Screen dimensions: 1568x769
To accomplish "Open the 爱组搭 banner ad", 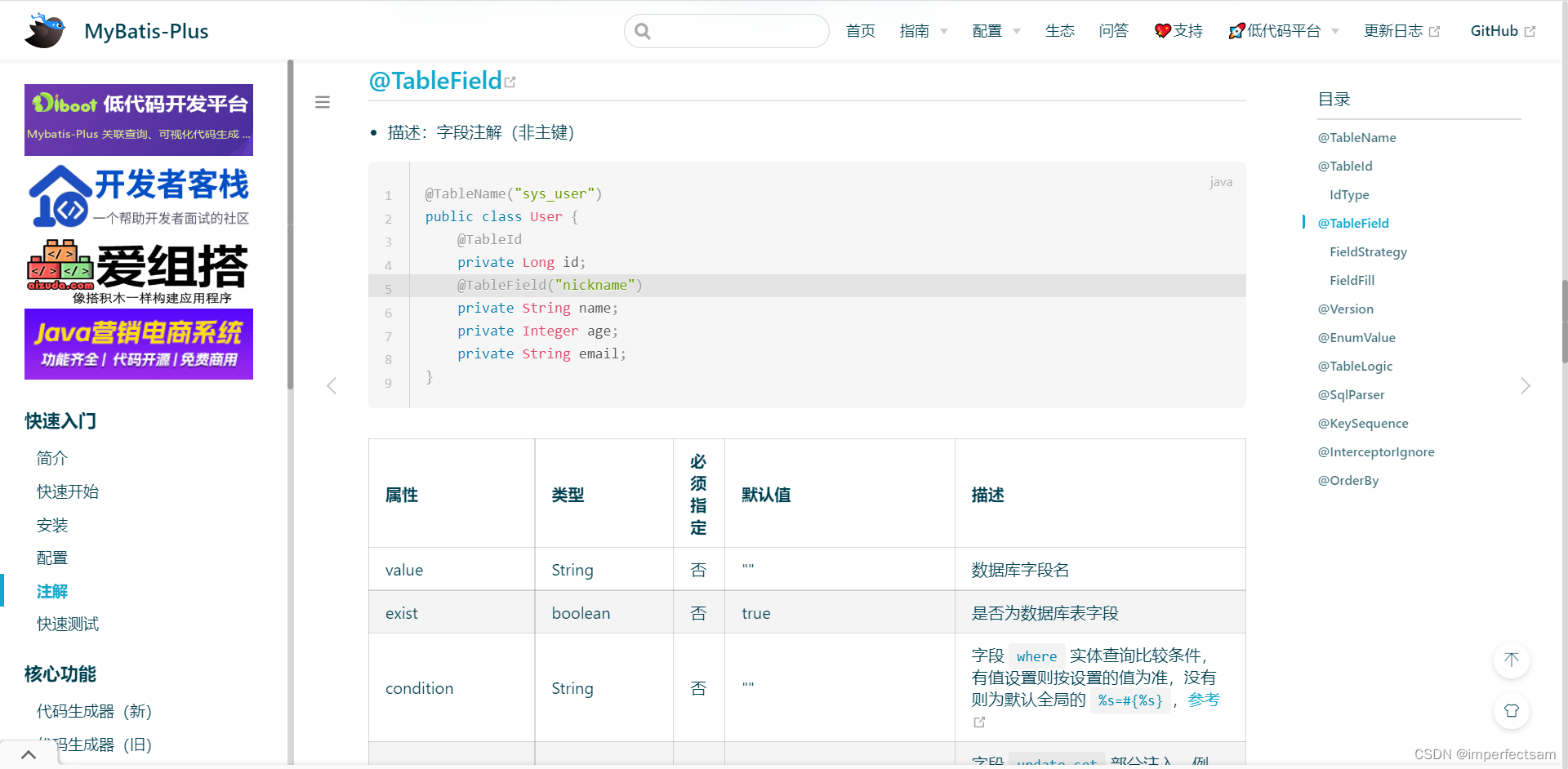I will pyautogui.click(x=139, y=271).
